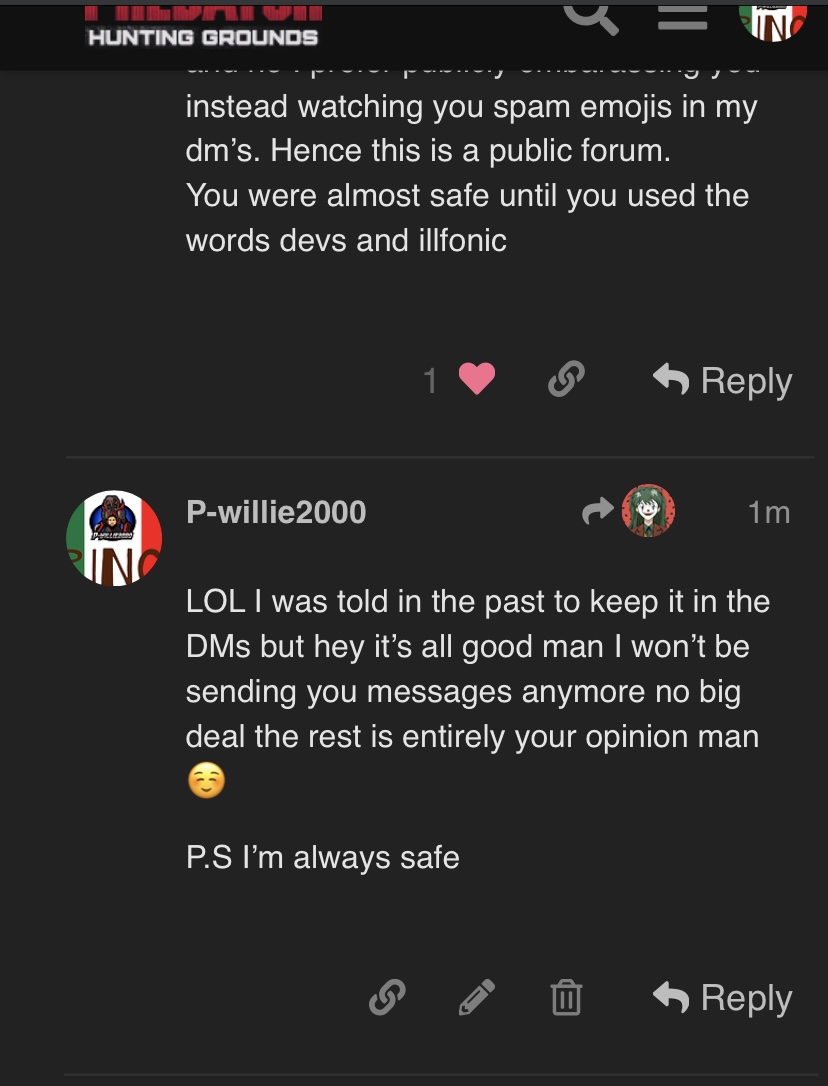The image size is (828, 1086).
Task: Click the "P.S I'm always safe" text
Action: click(322, 858)
